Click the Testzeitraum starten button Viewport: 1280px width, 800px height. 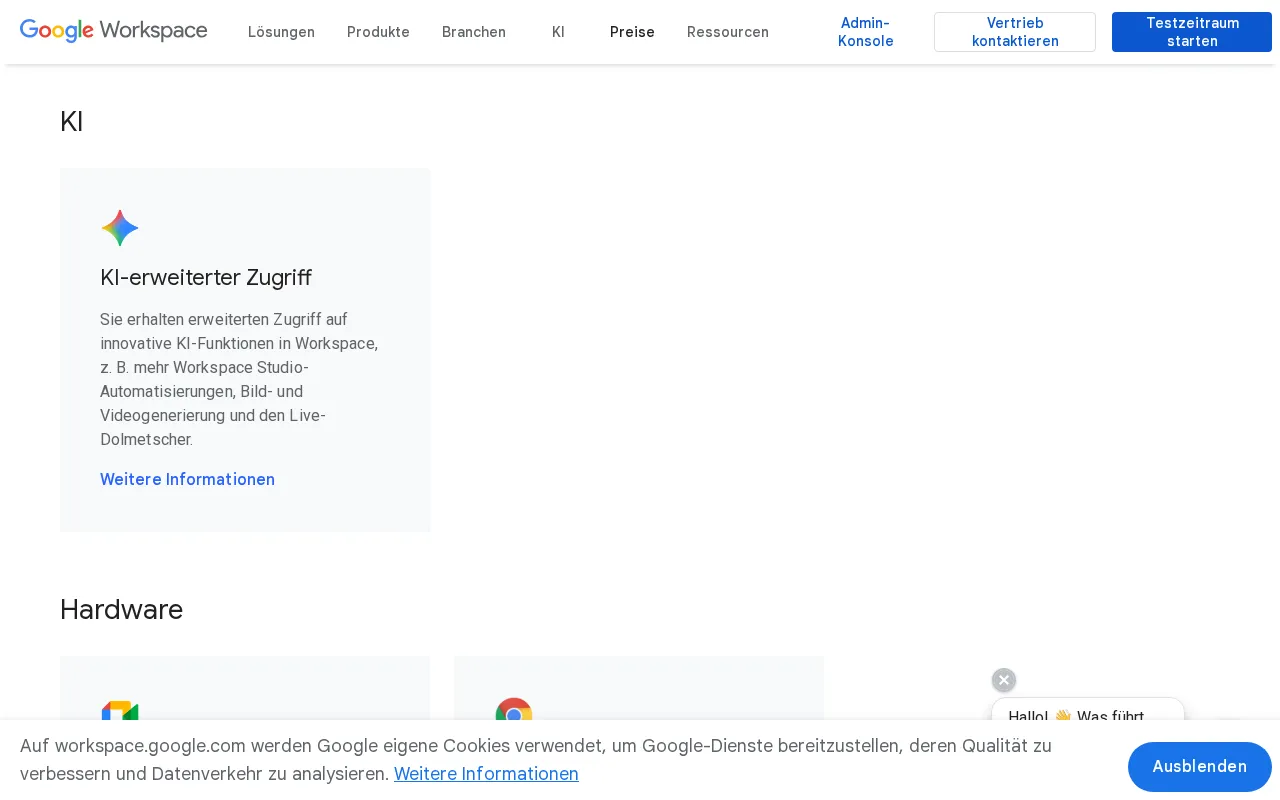point(1192,32)
